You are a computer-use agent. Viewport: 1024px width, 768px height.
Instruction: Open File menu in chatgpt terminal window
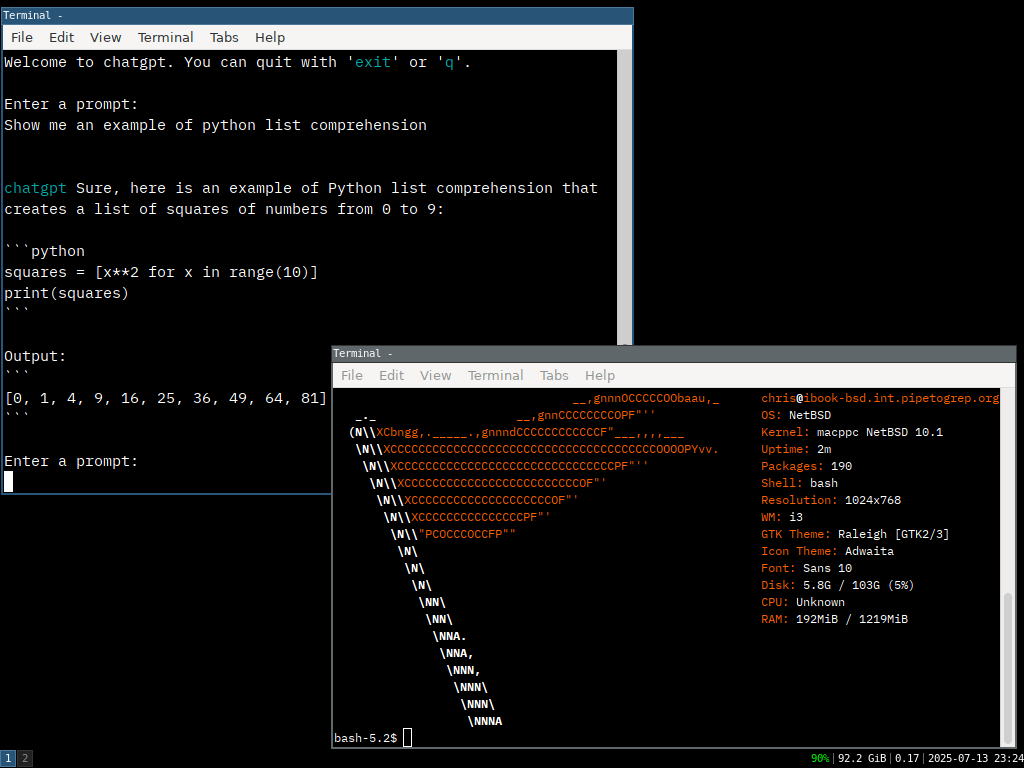(22, 37)
